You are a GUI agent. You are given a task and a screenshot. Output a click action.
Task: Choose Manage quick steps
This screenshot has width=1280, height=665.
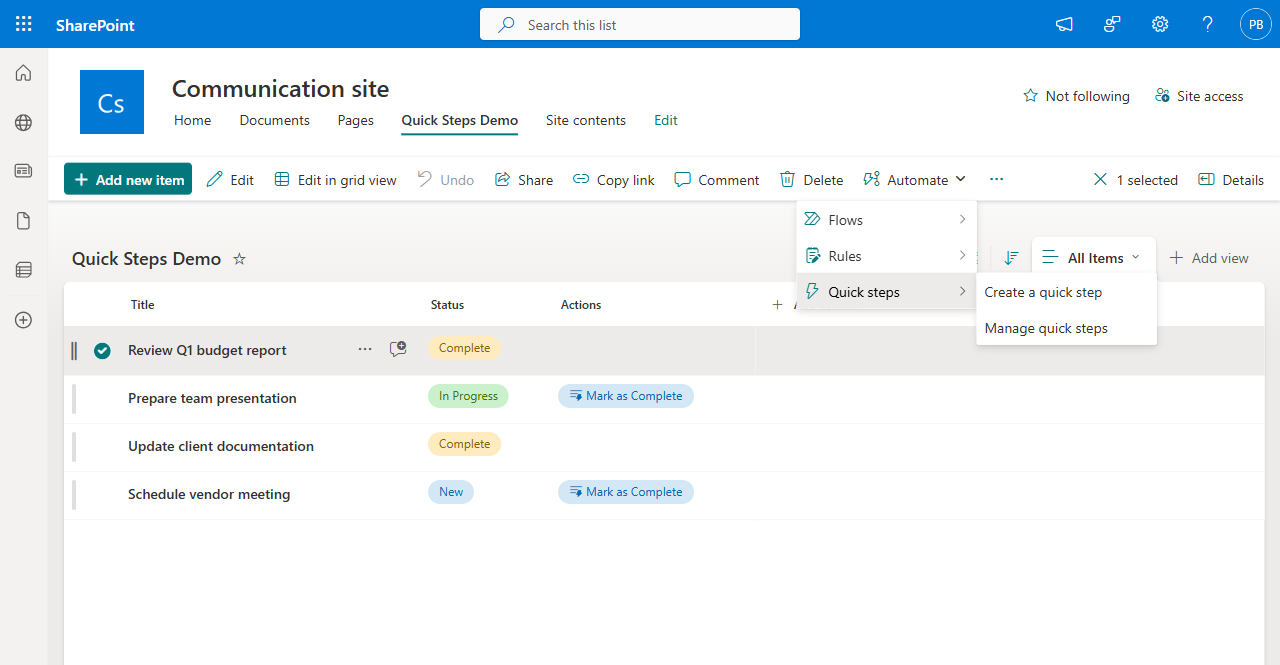1067,328
